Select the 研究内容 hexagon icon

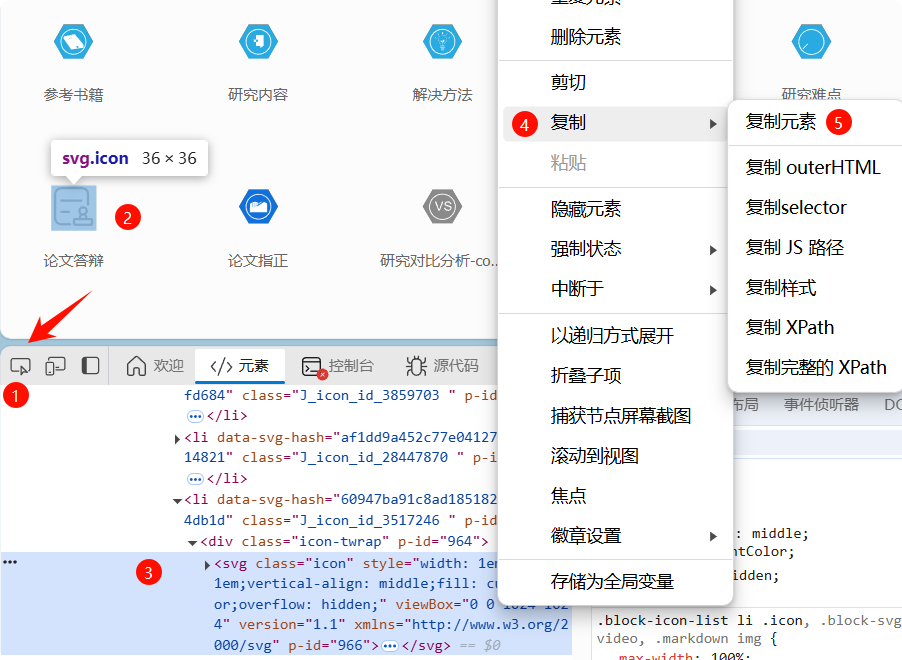coord(258,41)
